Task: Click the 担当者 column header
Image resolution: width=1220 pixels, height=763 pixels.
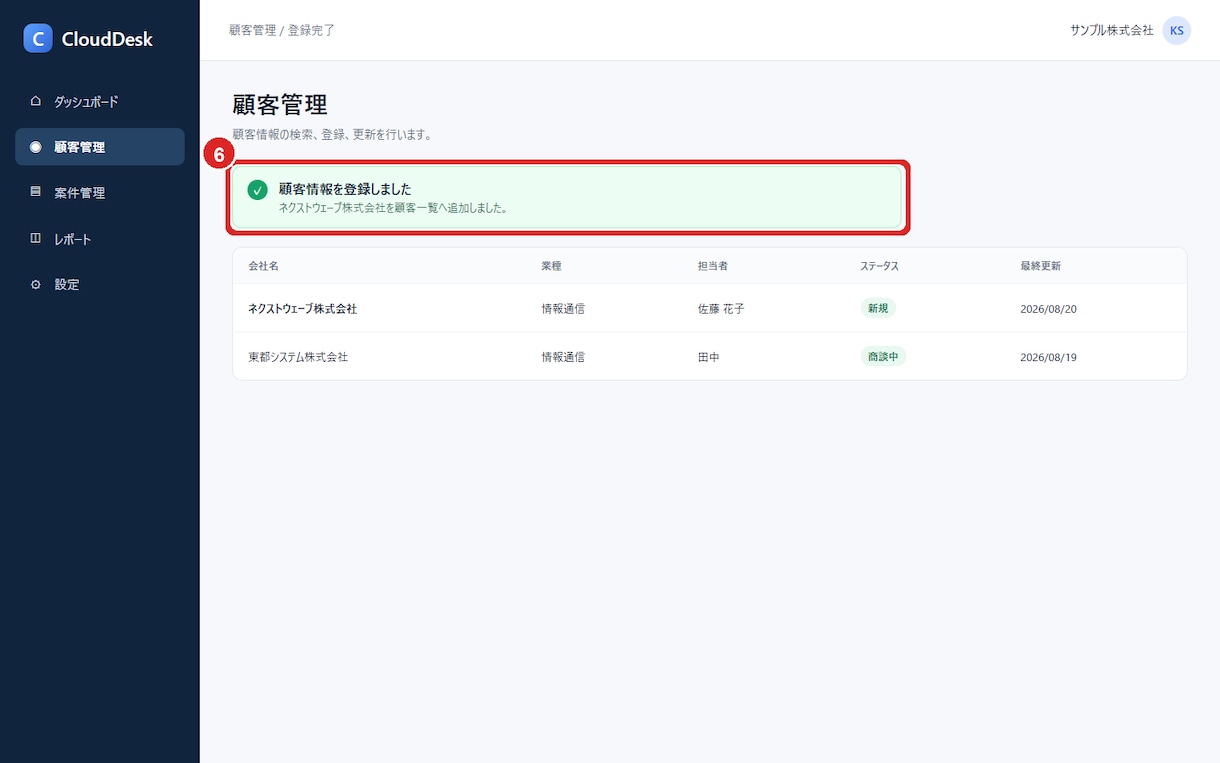Action: [x=713, y=266]
